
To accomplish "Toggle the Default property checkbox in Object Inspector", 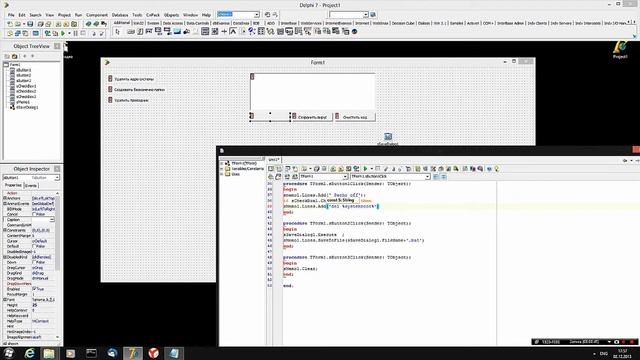I will (x=34, y=247).
